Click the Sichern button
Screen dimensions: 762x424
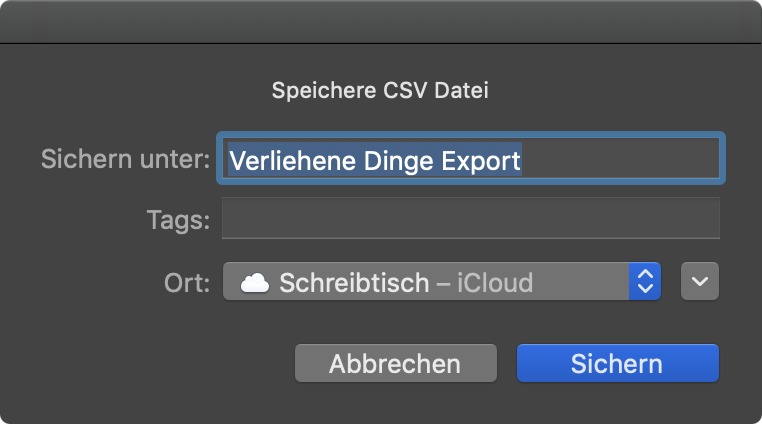click(x=618, y=363)
